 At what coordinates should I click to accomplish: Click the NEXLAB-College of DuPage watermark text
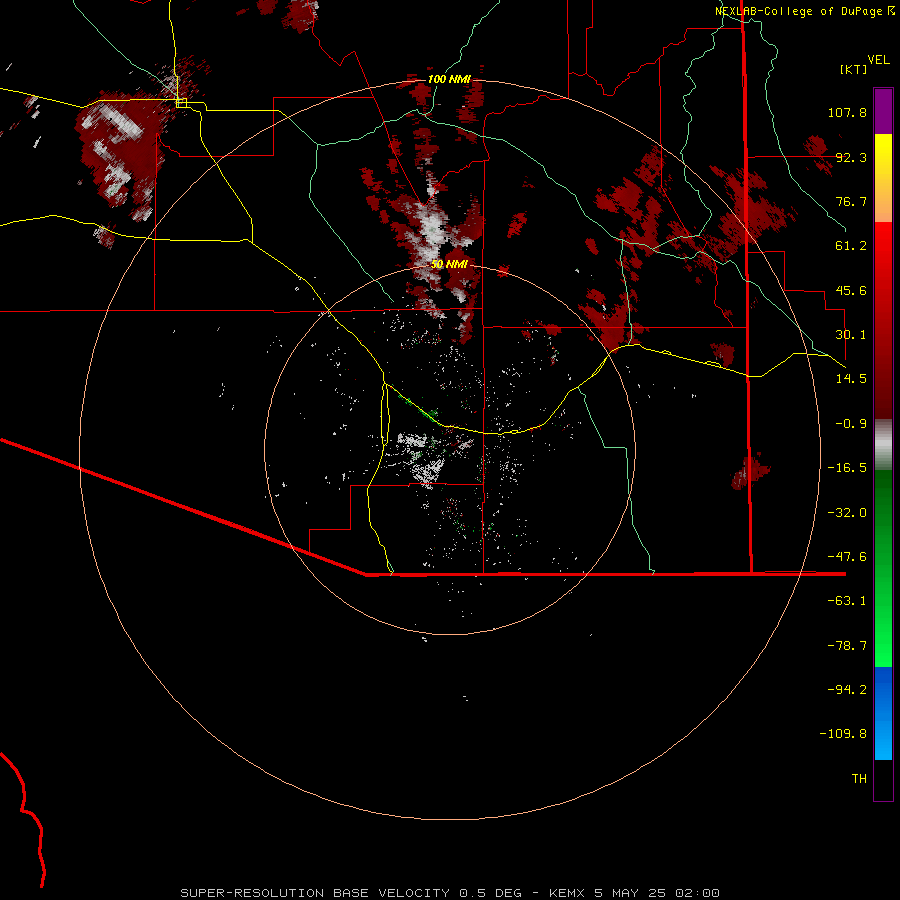click(x=804, y=11)
